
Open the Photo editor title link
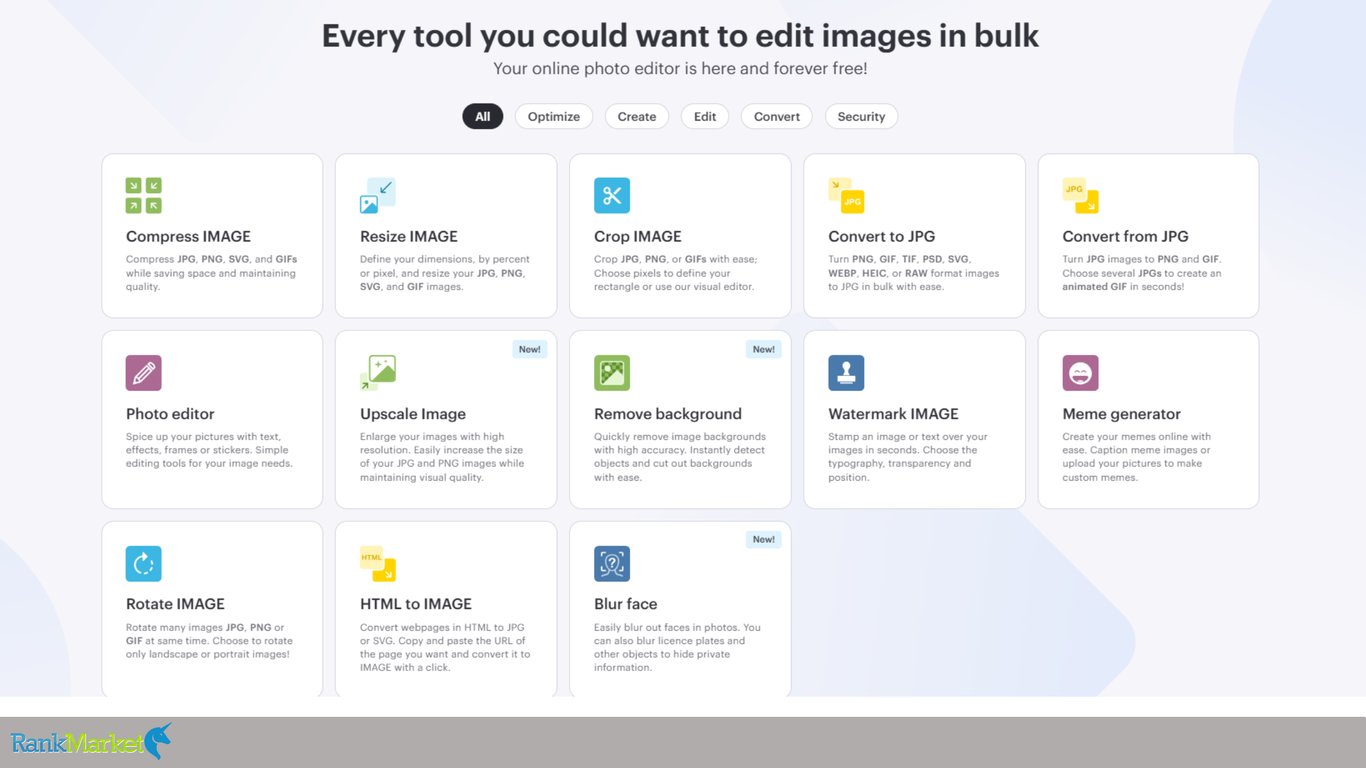[x=170, y=414]
